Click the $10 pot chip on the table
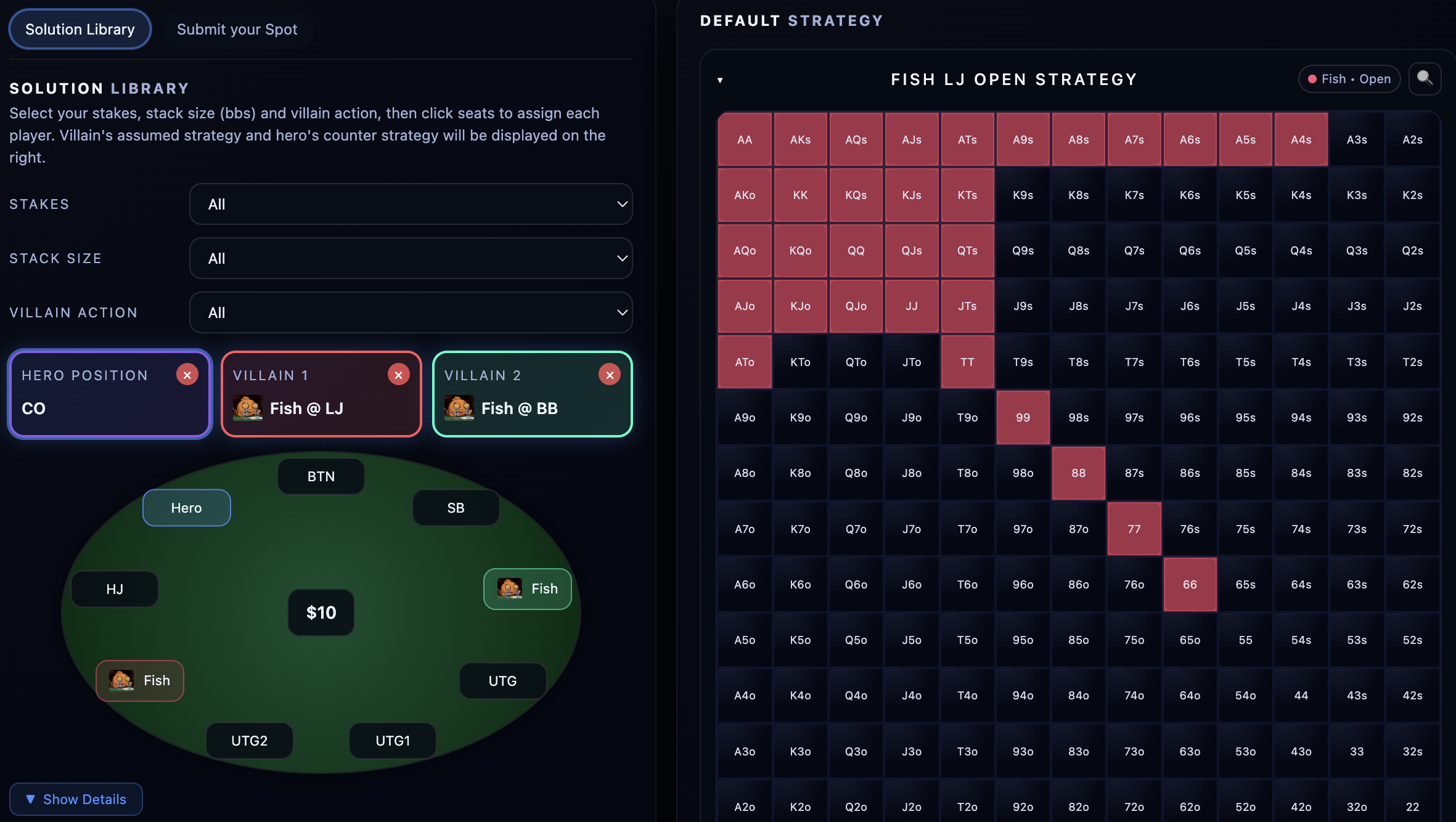 (320, 612)
